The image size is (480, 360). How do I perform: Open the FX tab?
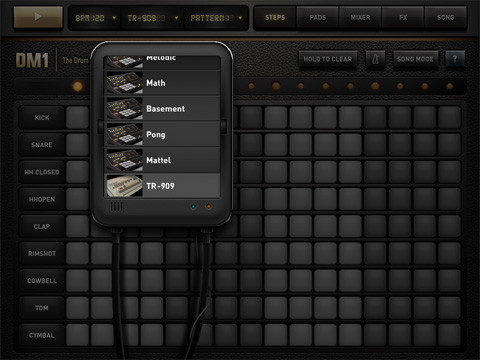[403, 17]
